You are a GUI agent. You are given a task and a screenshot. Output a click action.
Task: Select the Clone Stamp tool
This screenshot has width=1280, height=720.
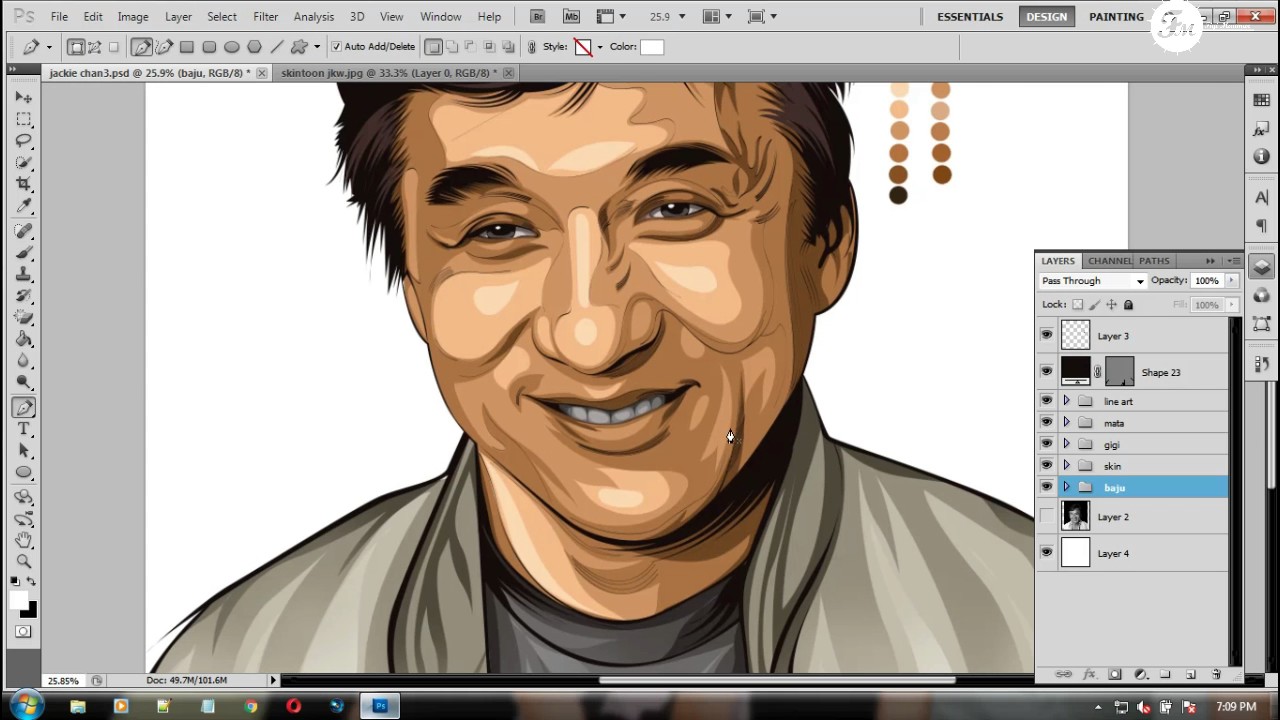24,274
